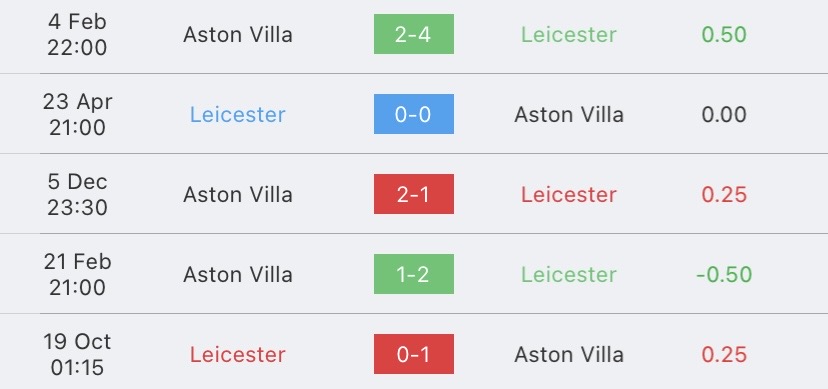Open the green 2-4 score badge
This screenshot has width=828, height=389.
[413, 34]
